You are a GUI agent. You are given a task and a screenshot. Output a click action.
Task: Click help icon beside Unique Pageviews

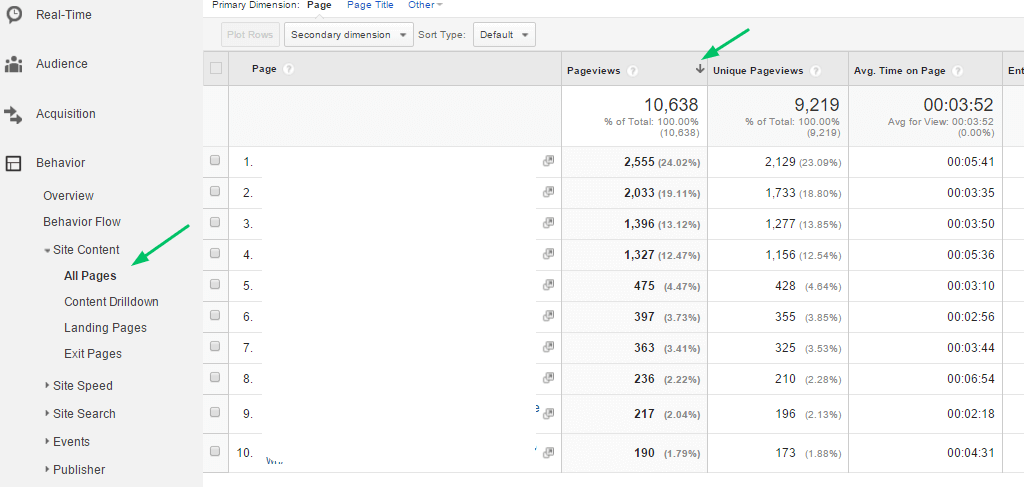[816, 71]
